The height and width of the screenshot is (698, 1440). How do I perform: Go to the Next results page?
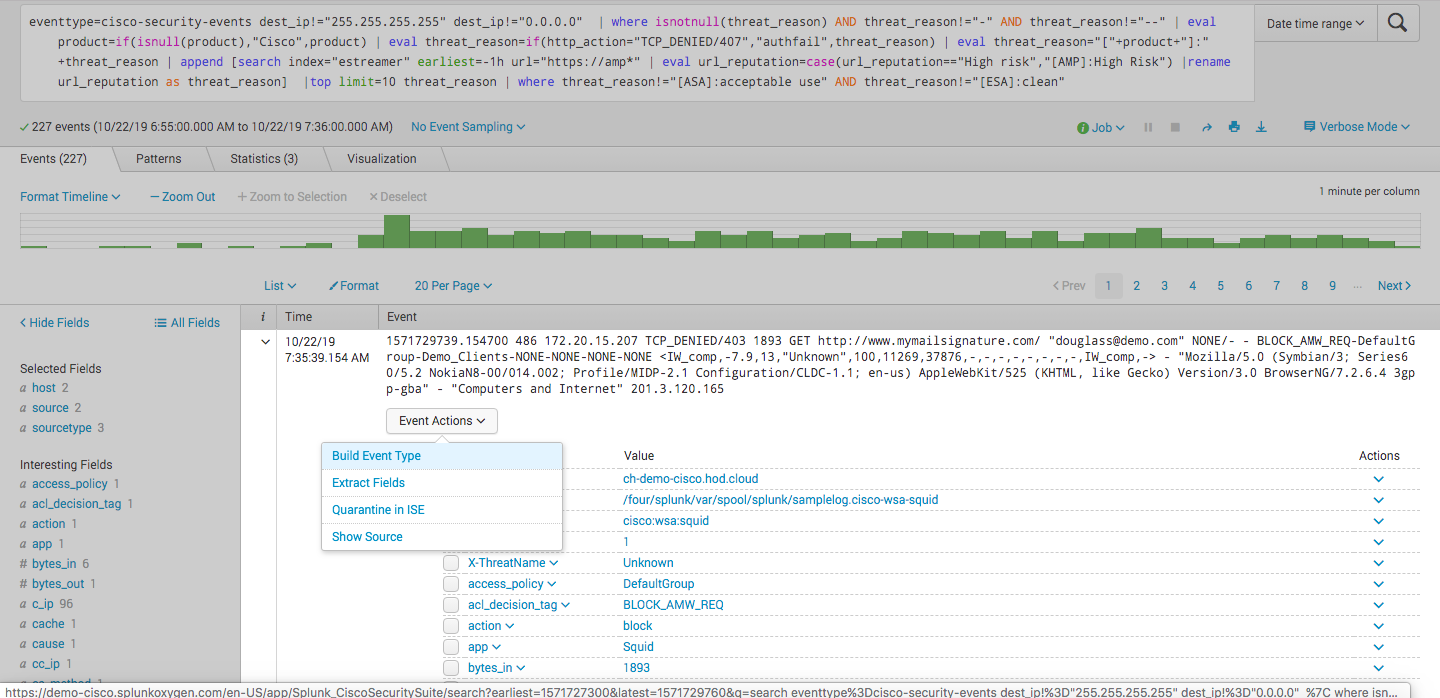1394,286
